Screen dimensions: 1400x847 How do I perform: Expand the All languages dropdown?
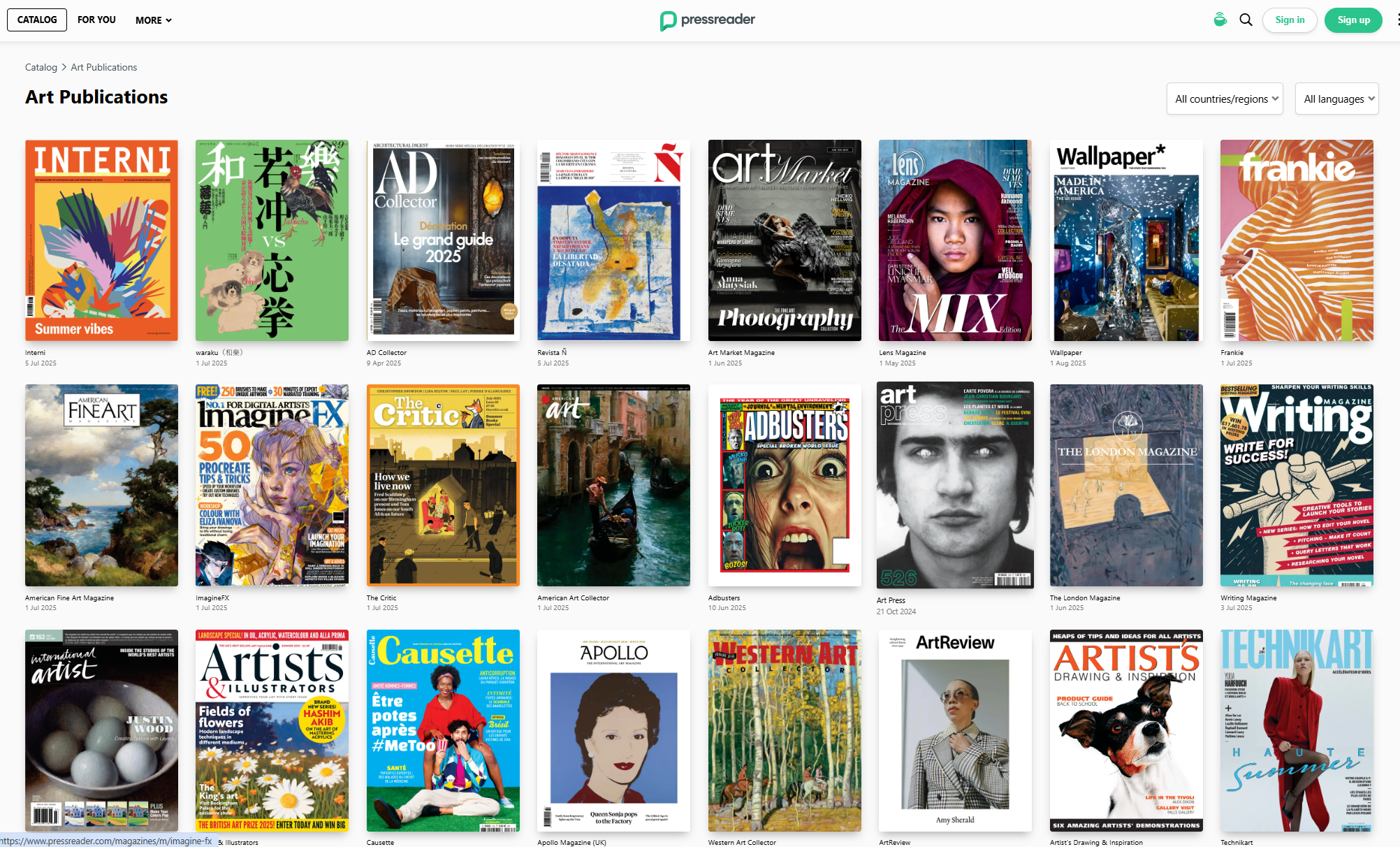[1336, 99]
